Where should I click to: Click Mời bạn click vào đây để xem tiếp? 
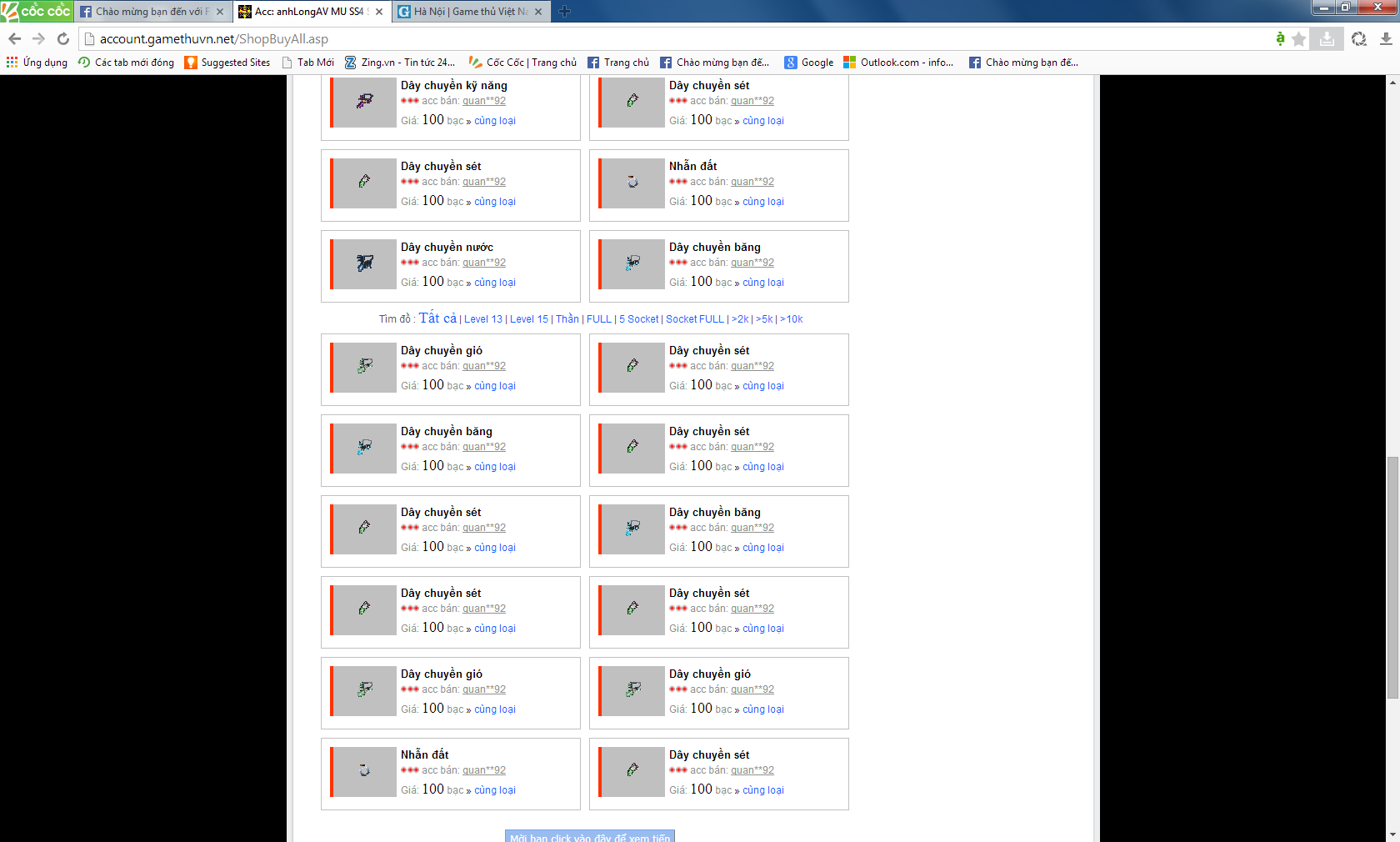point(590,836)
